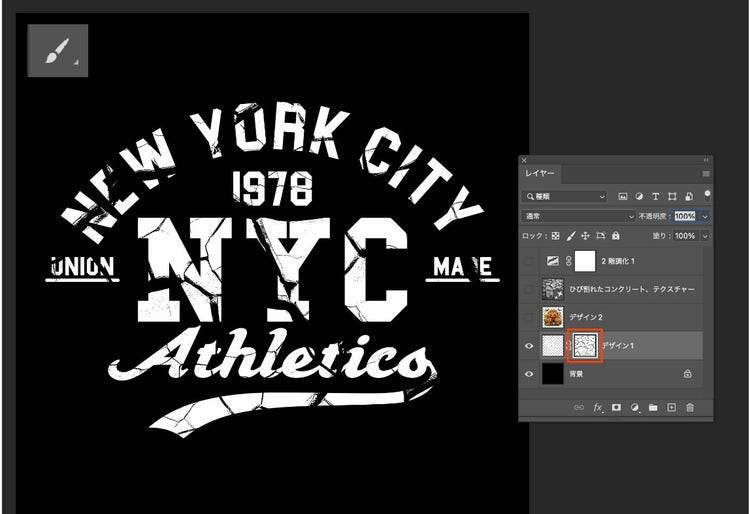Open the 通常 blend mode dropdown
Image resolution: width=750 pixels, height=514 pixels.
pyautogui.click(x=580, y=216)
